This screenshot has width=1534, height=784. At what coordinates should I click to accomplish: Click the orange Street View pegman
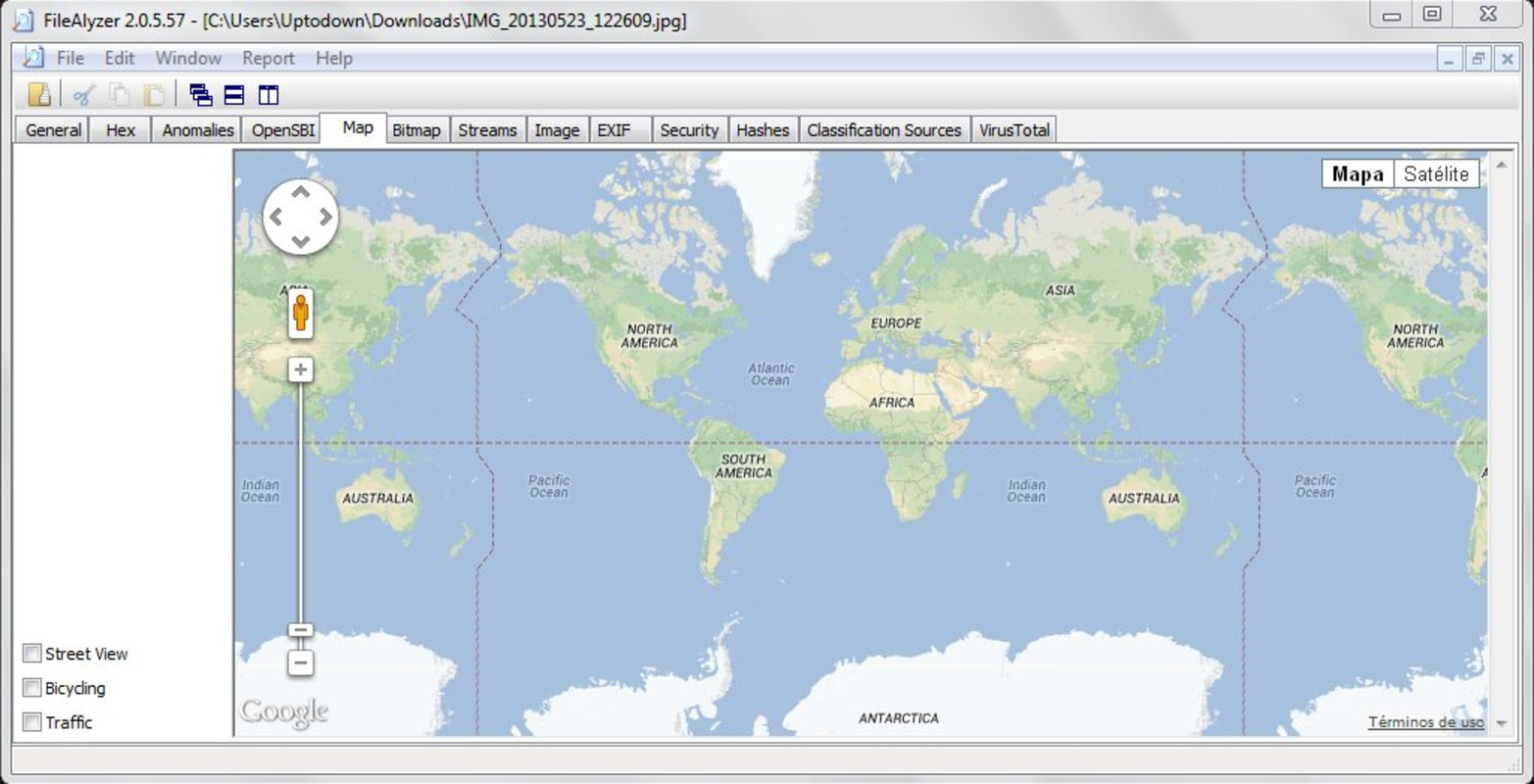[x=301, y=313]
